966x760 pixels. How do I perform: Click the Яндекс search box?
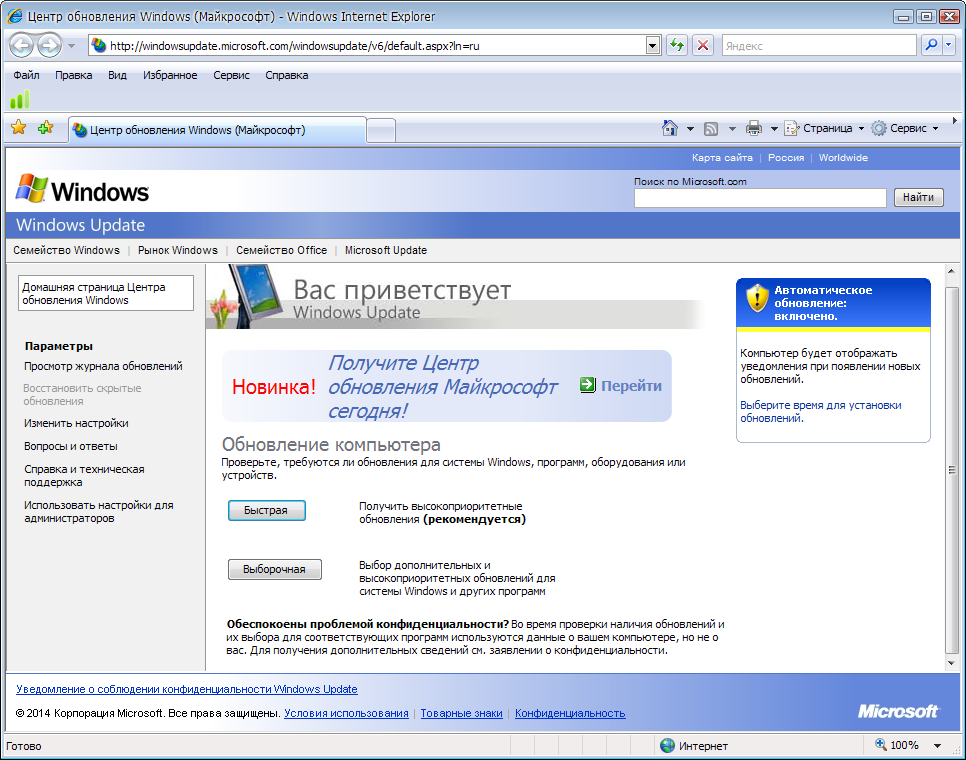click(819, 46)
